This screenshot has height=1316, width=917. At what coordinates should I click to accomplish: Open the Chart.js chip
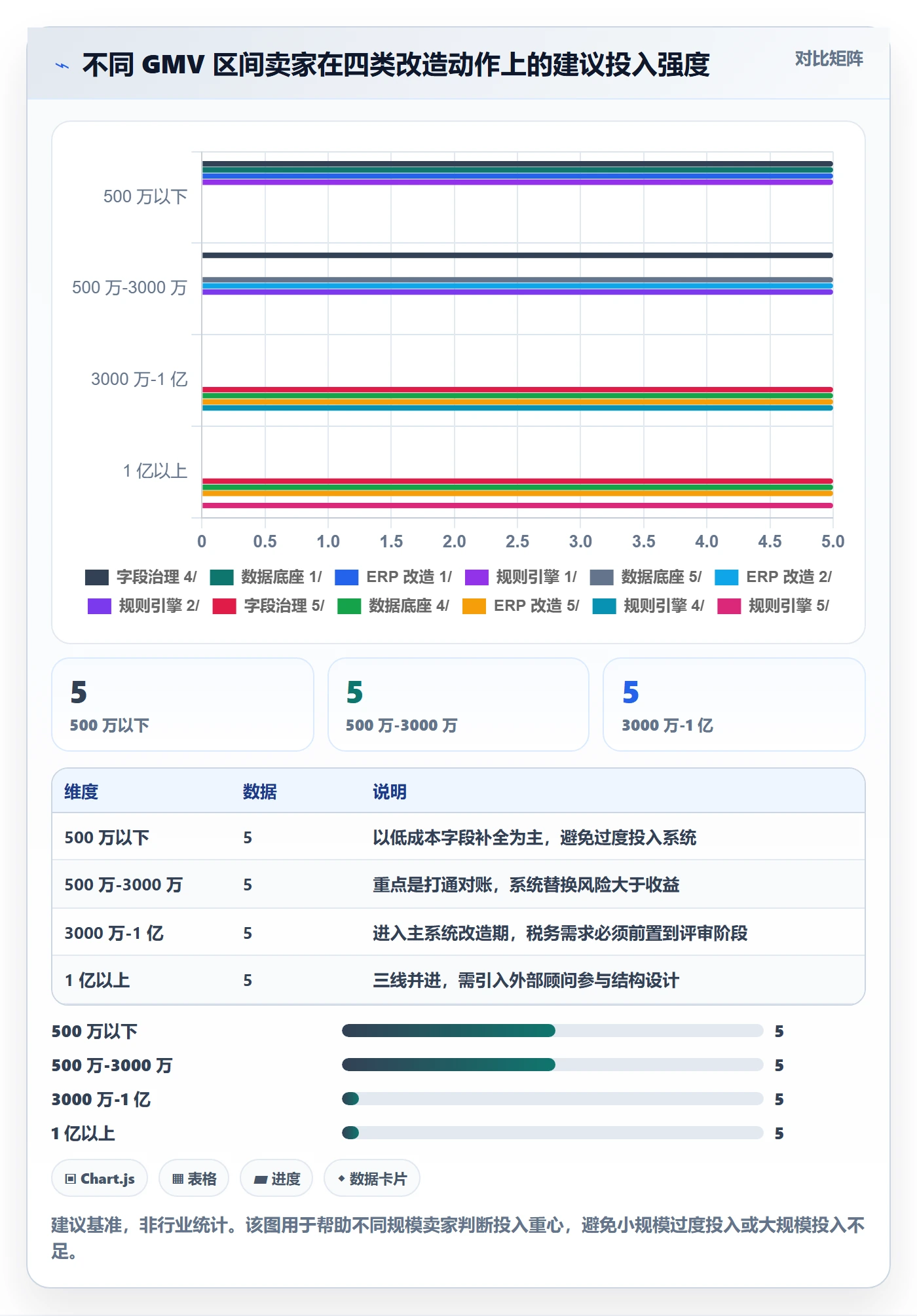tap(100, 1179)
